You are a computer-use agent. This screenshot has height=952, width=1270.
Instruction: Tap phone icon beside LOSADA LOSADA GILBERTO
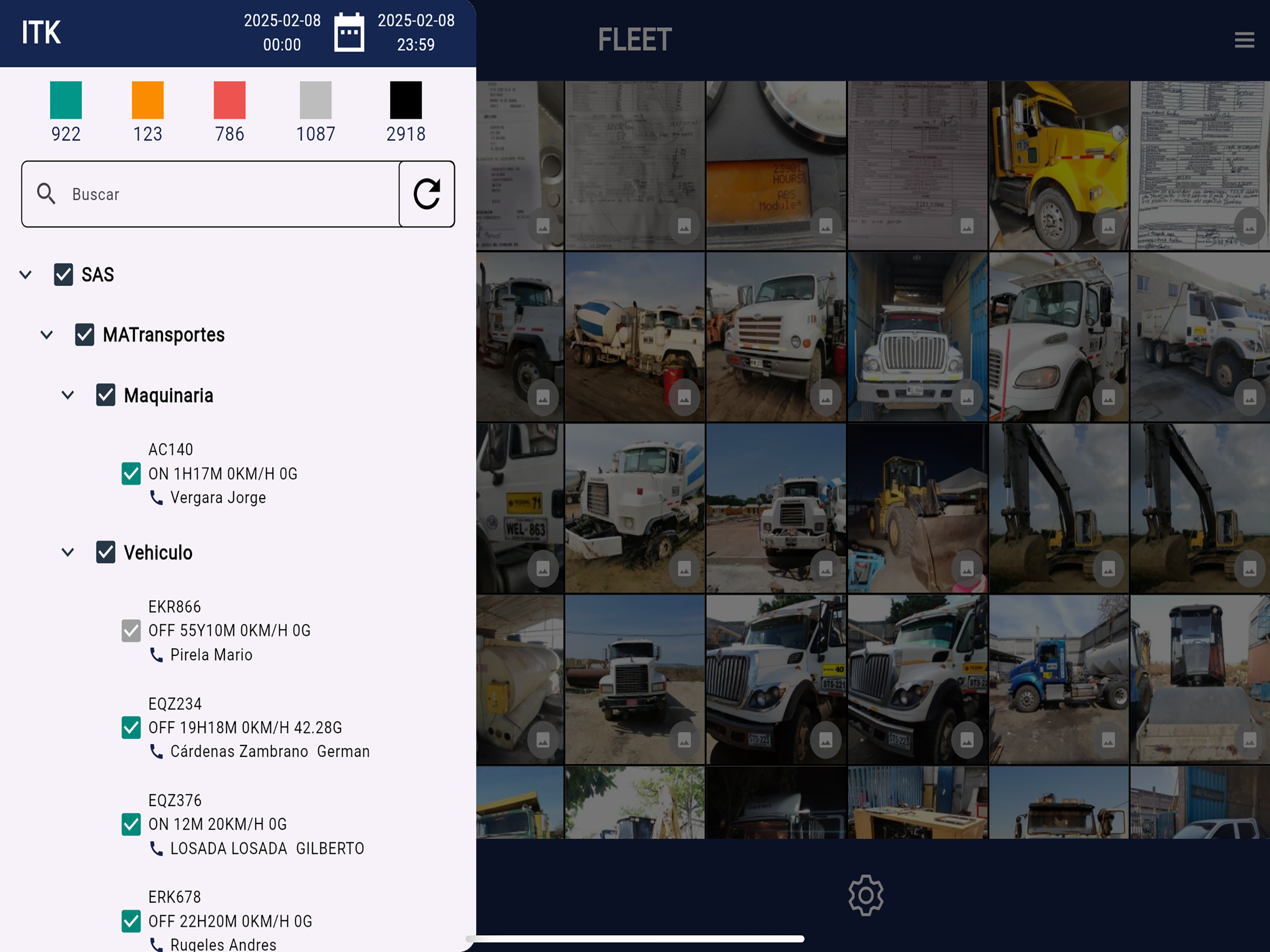pos(156,848)
